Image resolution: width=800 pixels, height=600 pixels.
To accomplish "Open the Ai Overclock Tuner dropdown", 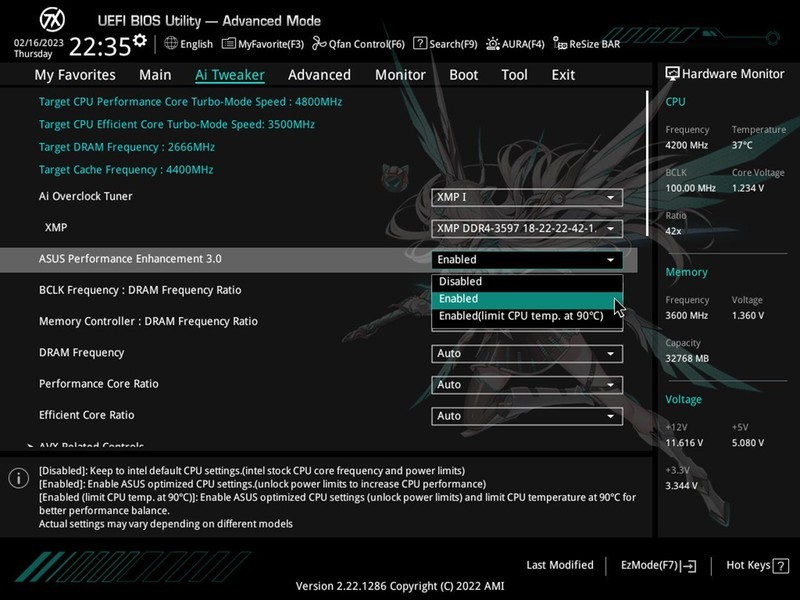I will click(527, 197).
